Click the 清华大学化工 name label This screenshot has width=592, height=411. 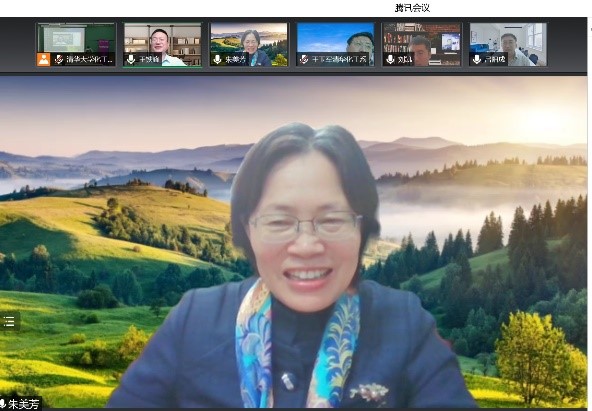[89, 59]
